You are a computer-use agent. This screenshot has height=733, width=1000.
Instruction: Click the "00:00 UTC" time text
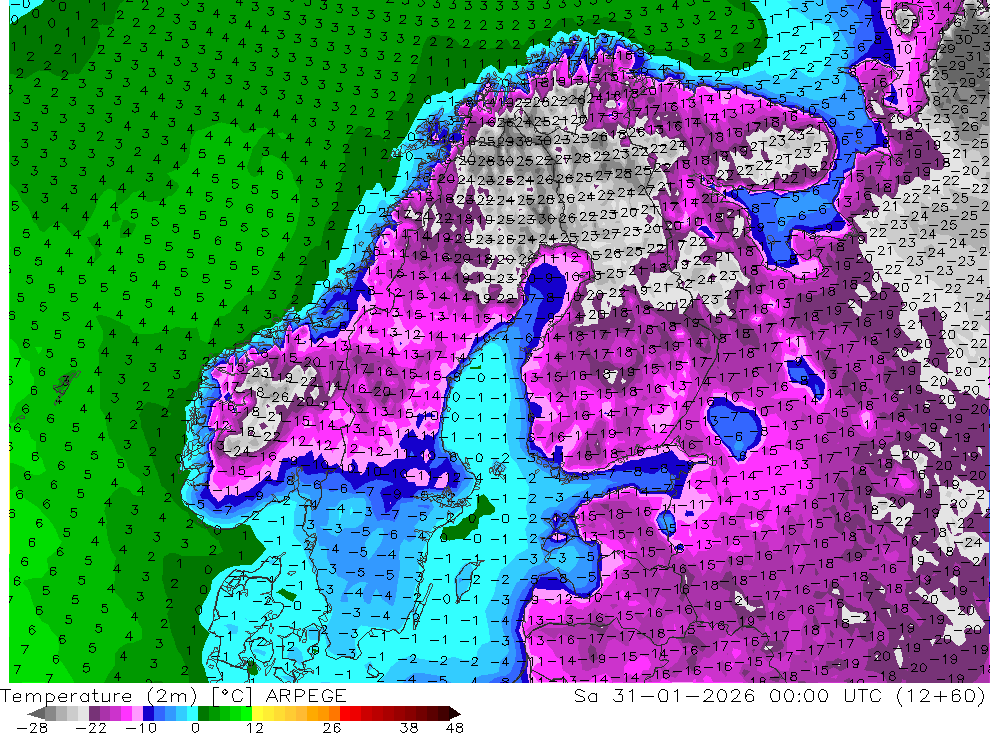(x=828, y=696)
